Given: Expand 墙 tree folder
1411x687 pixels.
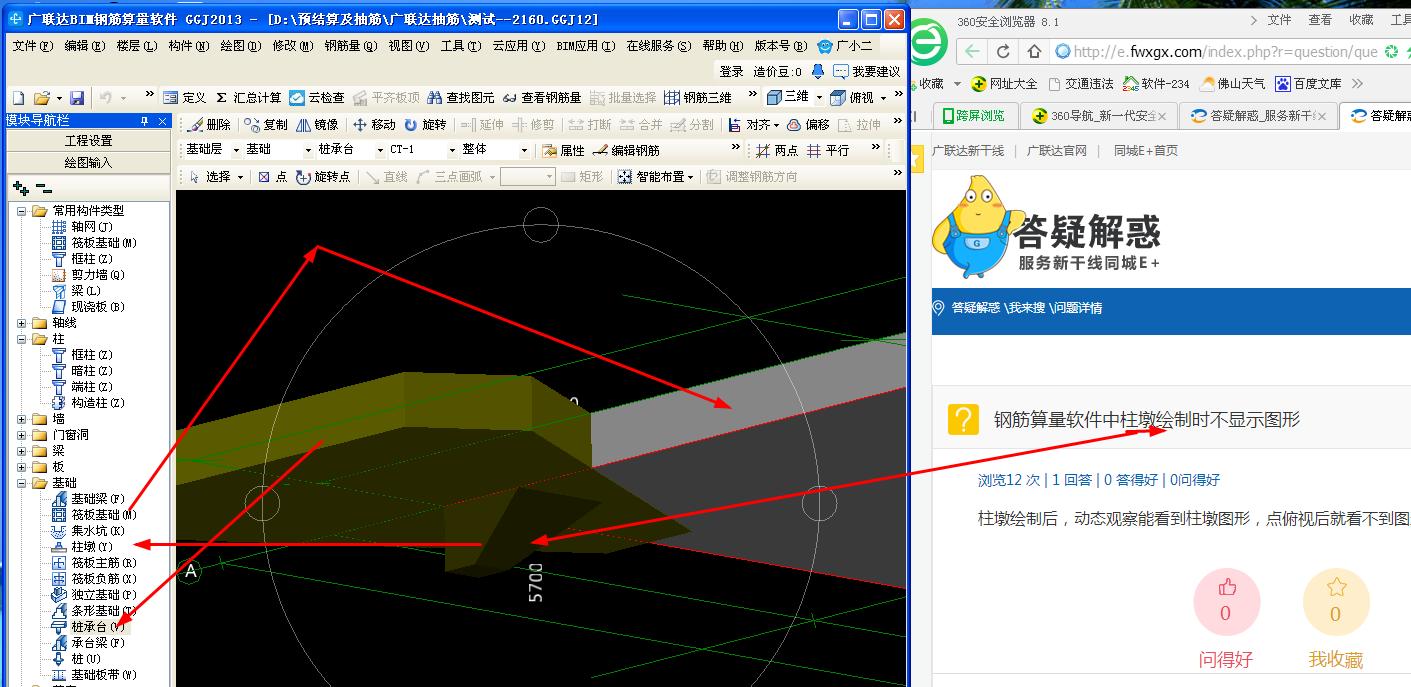Looking at the screenshot, I should tap(22, 419).
